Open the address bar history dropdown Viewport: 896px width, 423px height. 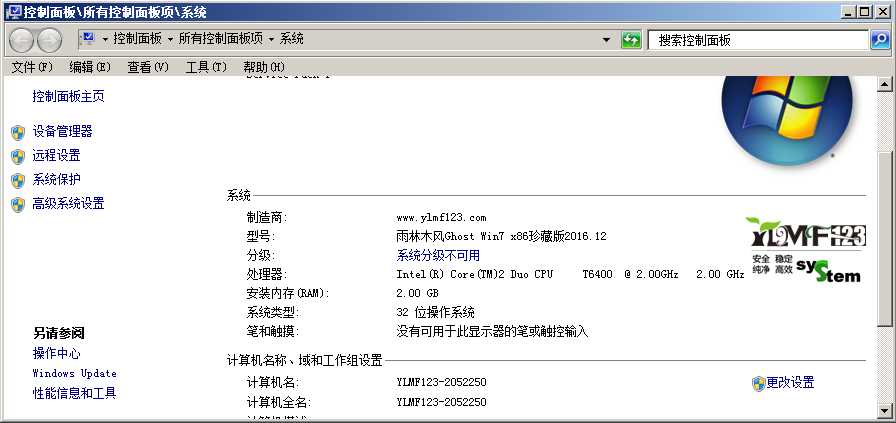coord(606,40)
